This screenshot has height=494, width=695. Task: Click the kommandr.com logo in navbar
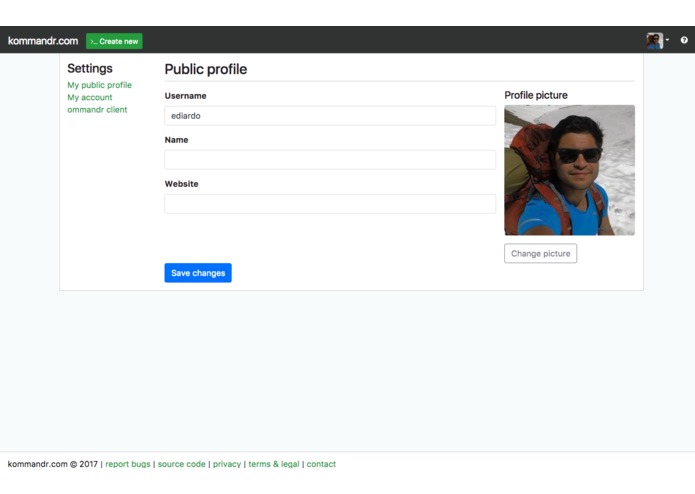(x=43, y=41)
